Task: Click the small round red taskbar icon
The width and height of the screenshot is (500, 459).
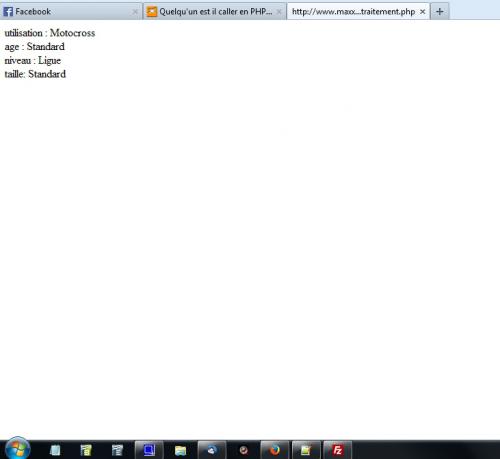Action: click(x=244, y=450)
